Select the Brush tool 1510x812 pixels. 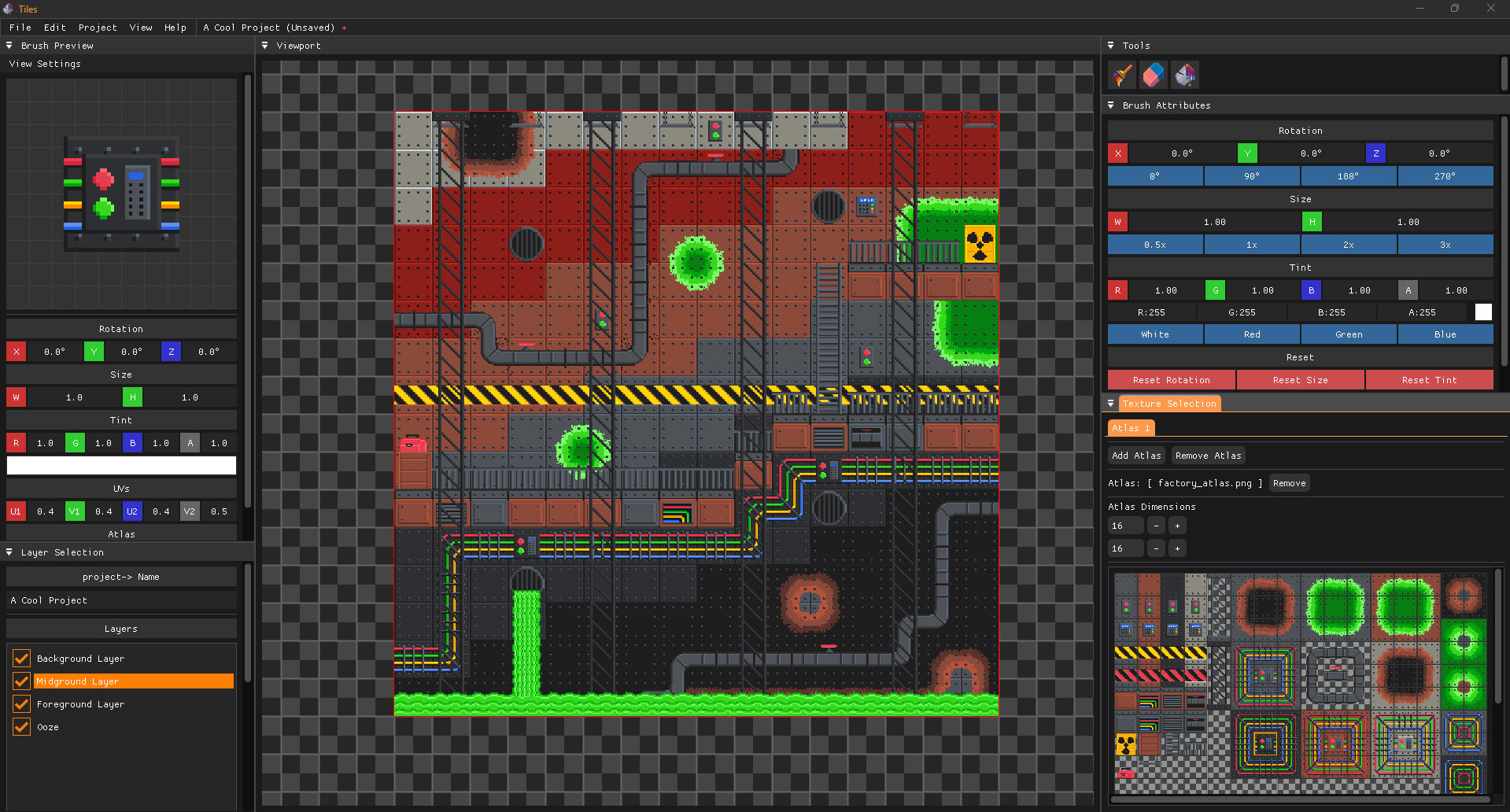click(1121, 75)
